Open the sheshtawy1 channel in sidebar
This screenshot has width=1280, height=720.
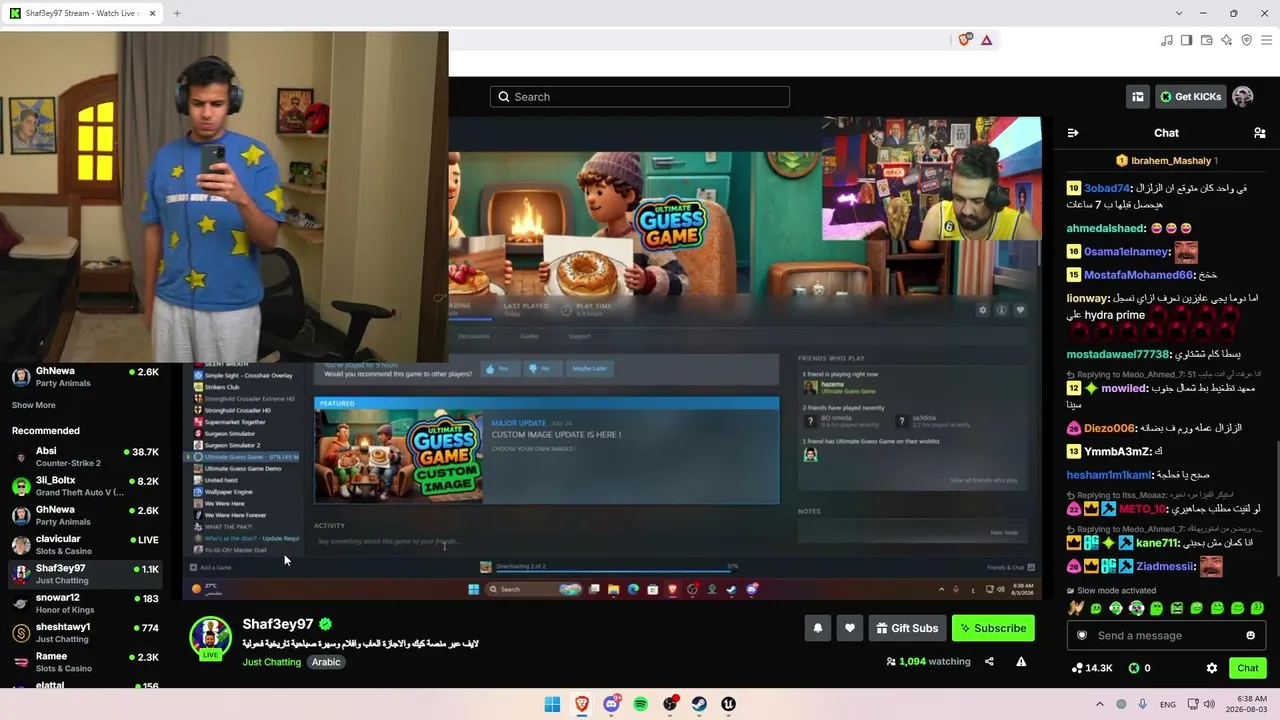point(85,633)
